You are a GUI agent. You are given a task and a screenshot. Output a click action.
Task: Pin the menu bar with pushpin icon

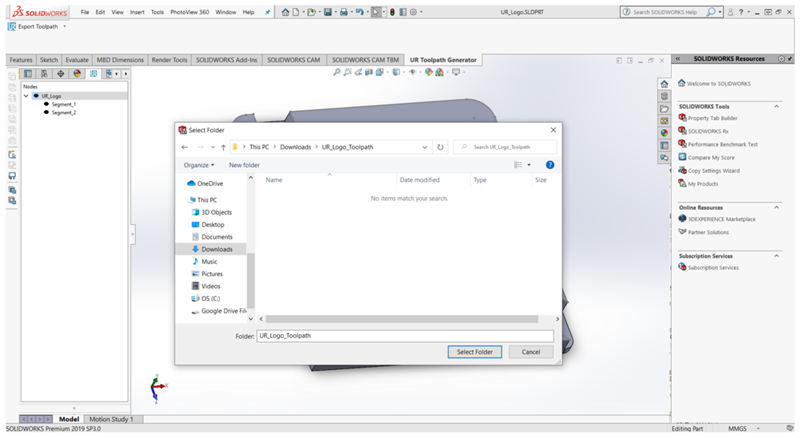267,12
